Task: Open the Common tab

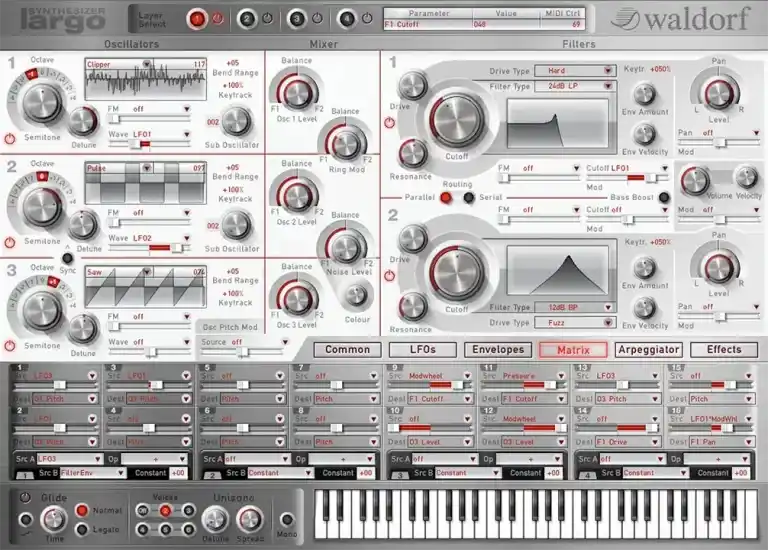Action: point(348,350)
